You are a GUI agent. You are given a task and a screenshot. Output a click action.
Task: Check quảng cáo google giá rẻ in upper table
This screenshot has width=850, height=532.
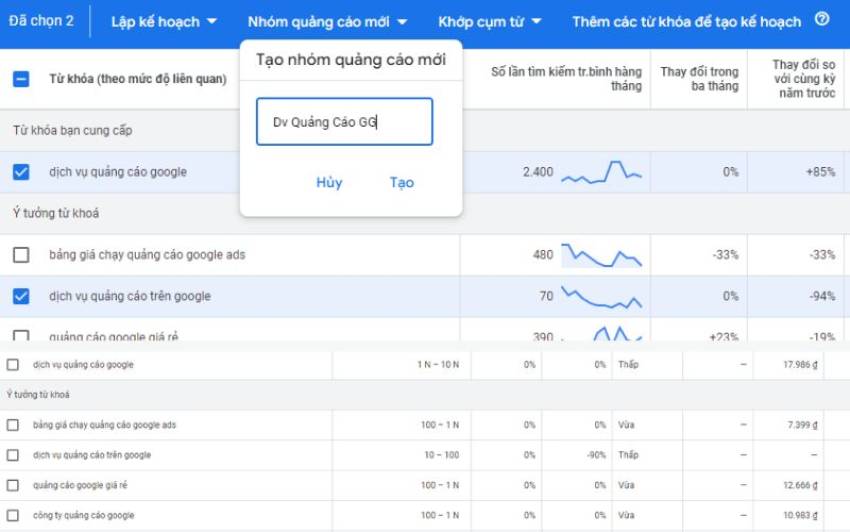[21, 336]
